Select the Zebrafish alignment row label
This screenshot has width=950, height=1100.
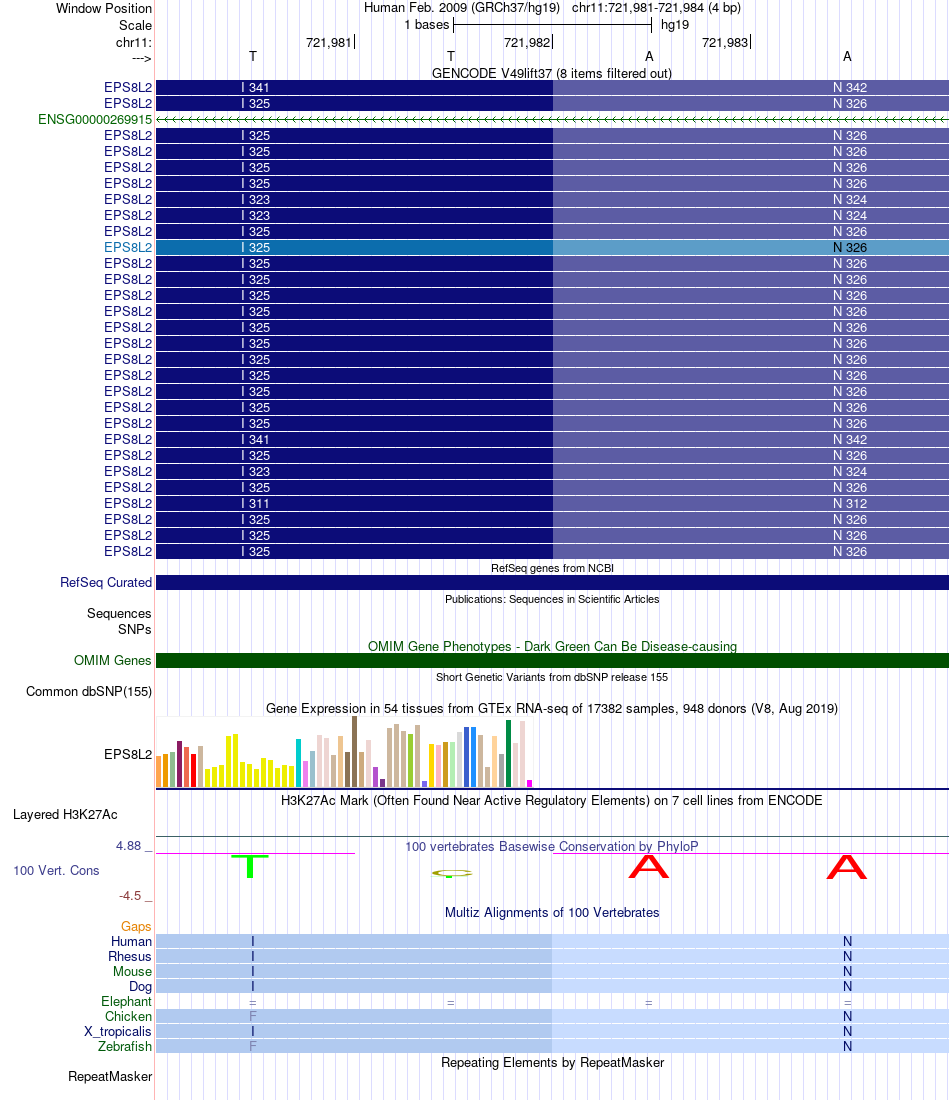[x=125, y=1047]
